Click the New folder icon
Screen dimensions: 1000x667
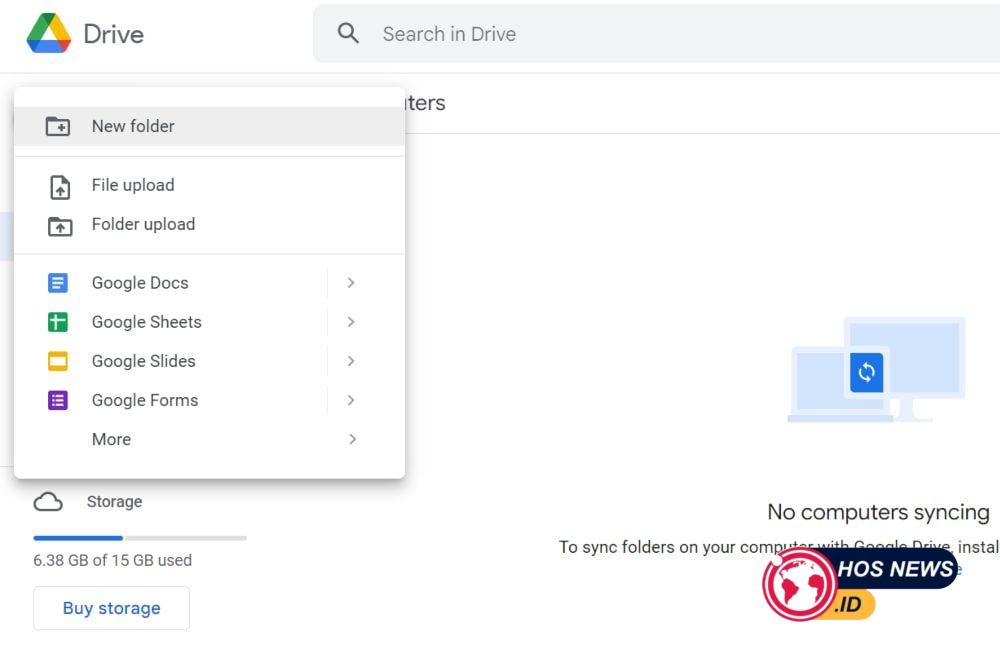tap(58, 127)
